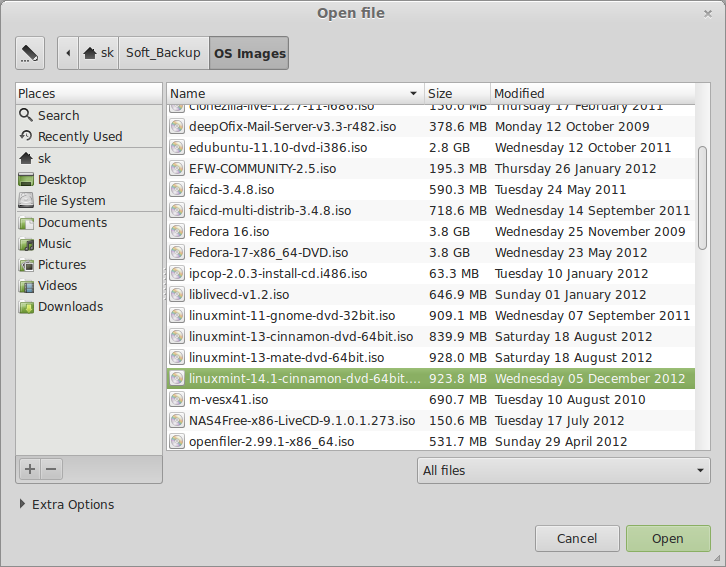The height and width of the screenshot is (567, 726).
Task: Open the Music folder icon
Action: (26, 243)
